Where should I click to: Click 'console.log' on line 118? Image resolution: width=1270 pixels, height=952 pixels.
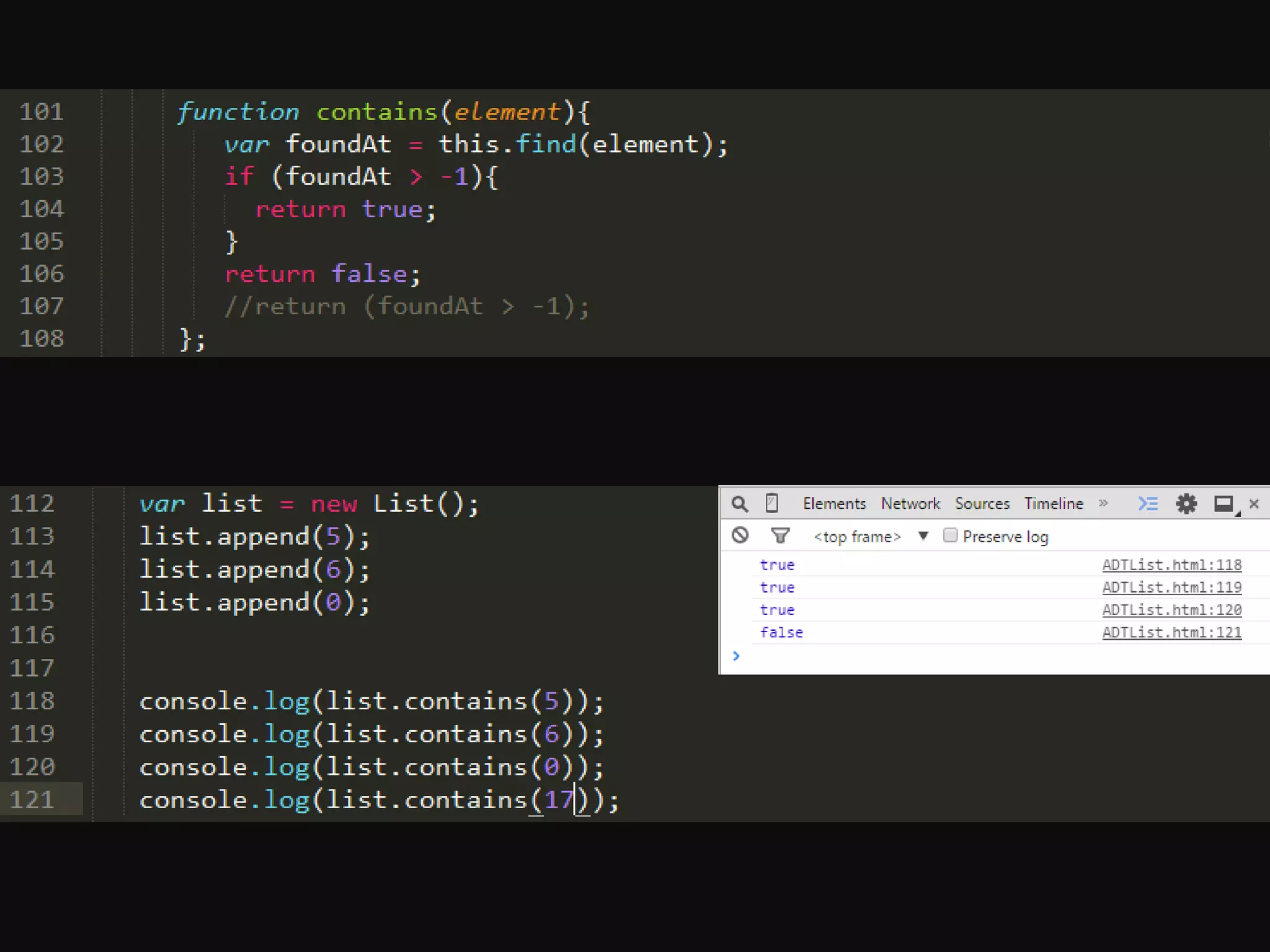[x=224, y=702]
